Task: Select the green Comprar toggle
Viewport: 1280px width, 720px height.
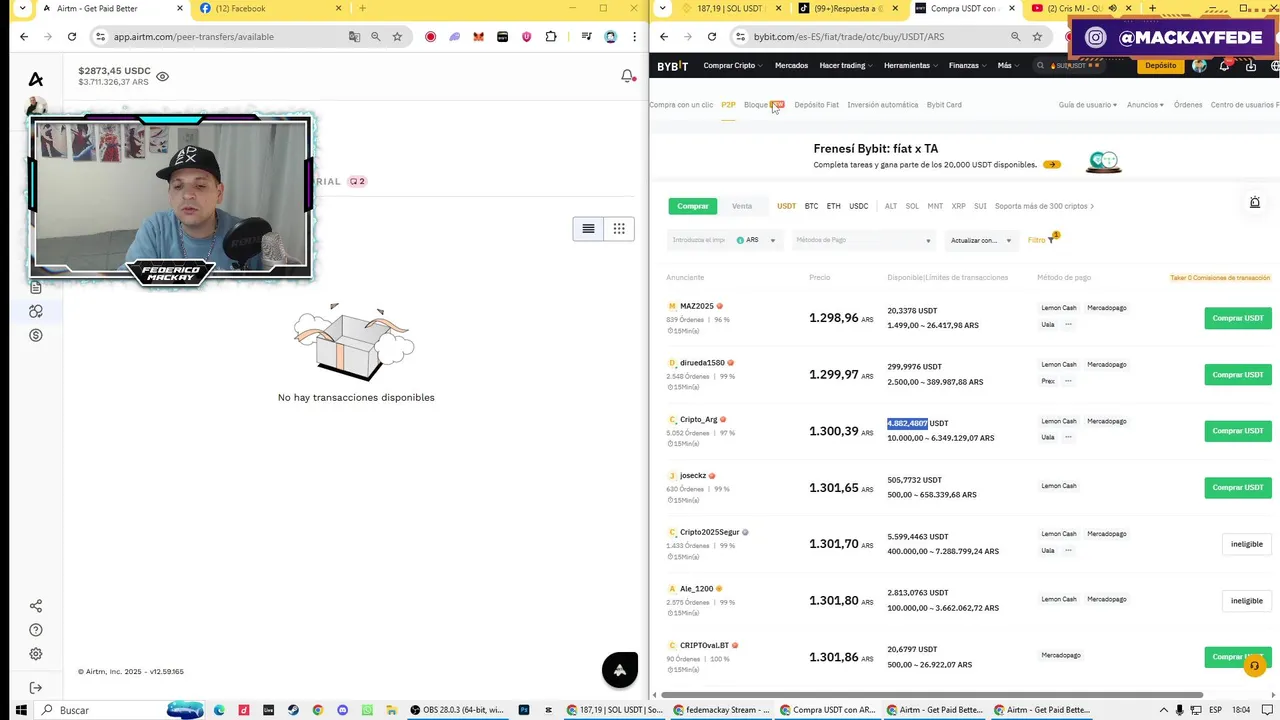Action: click(693, 206)
